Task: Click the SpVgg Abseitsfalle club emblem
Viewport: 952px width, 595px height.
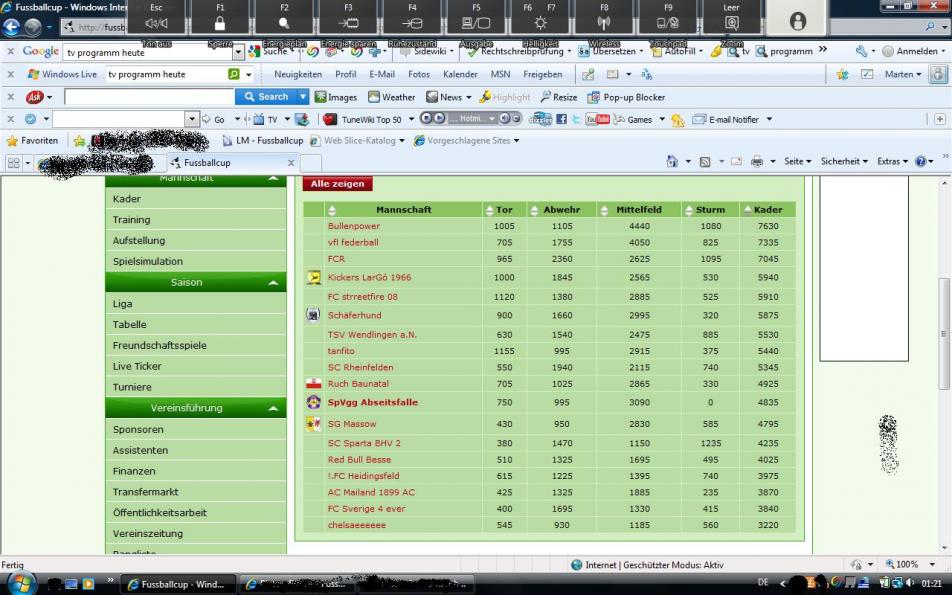Action: coord(314,402)
